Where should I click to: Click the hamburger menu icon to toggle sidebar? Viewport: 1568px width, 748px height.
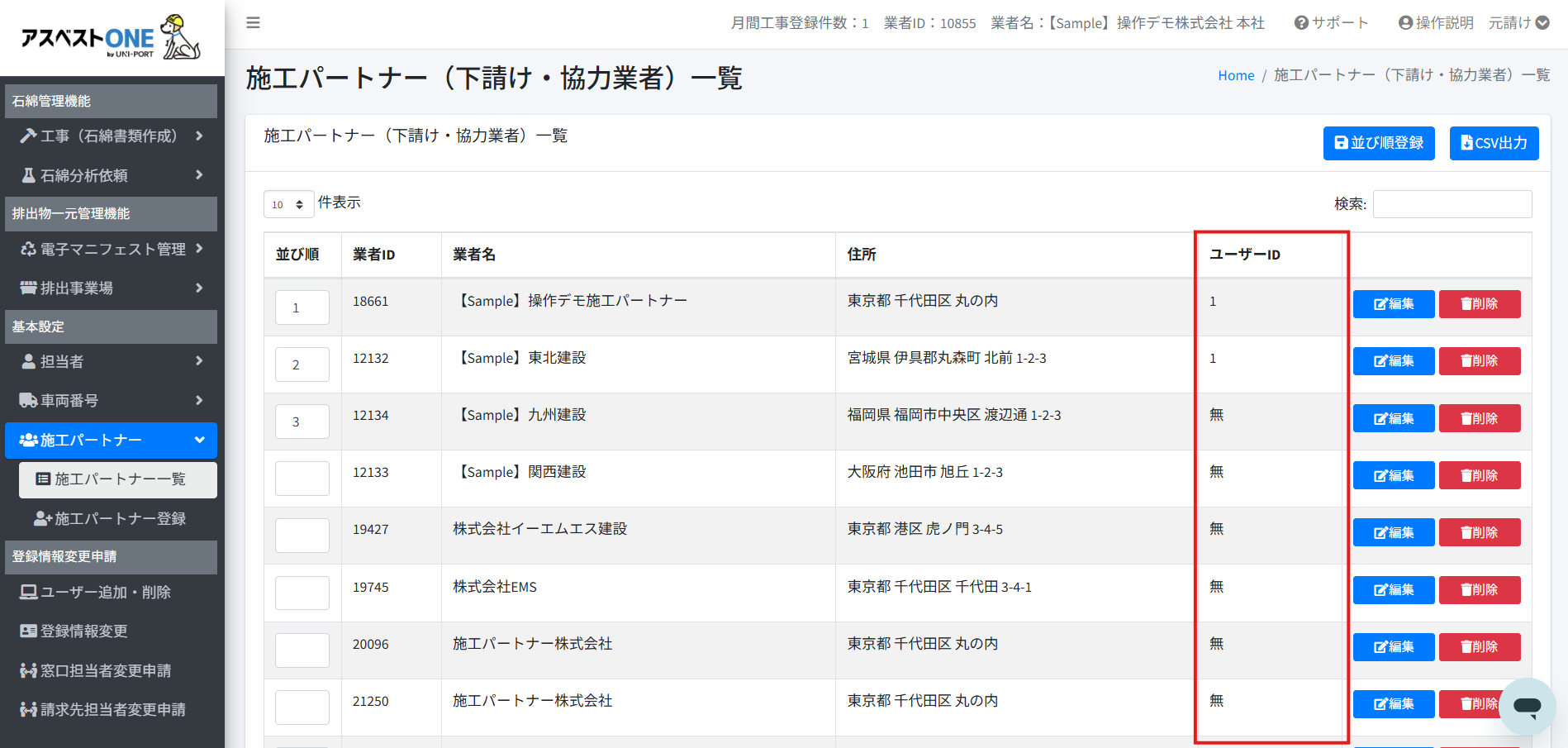tap(253, 23)
